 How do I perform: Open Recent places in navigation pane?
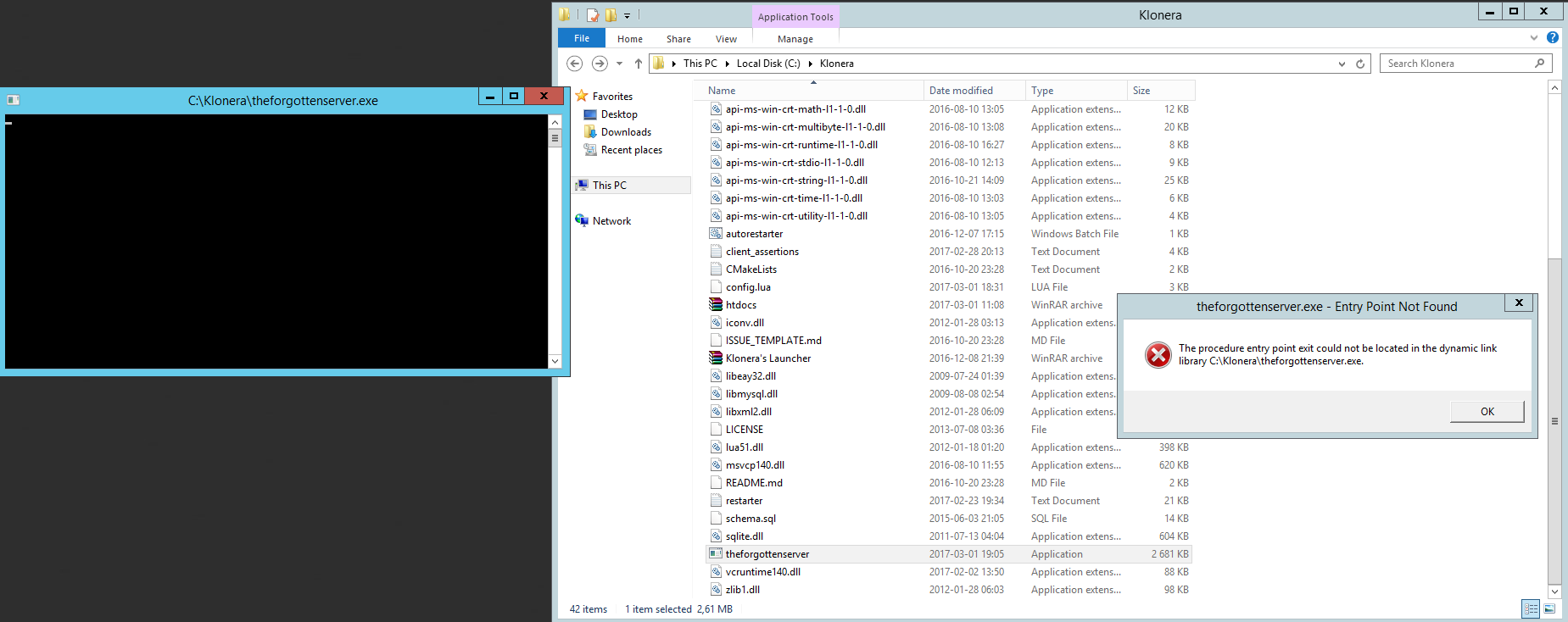pyautogui.click(x=631, y=150)
